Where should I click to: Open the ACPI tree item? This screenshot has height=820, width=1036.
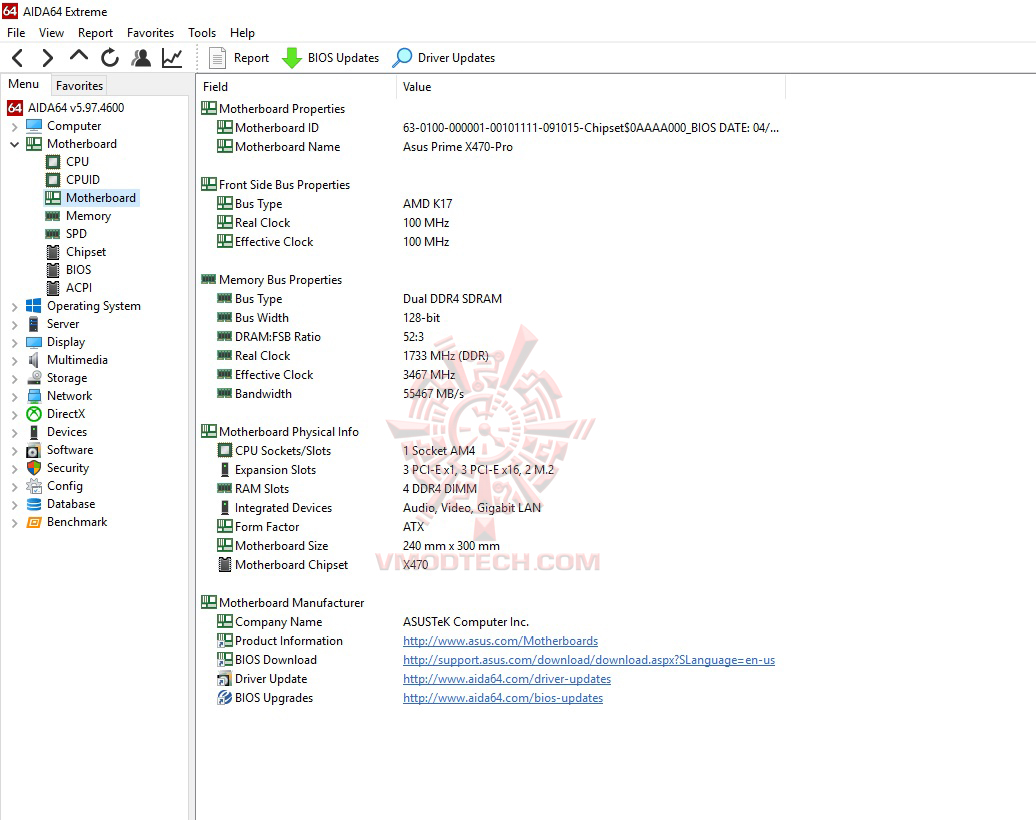click(69, 287)
